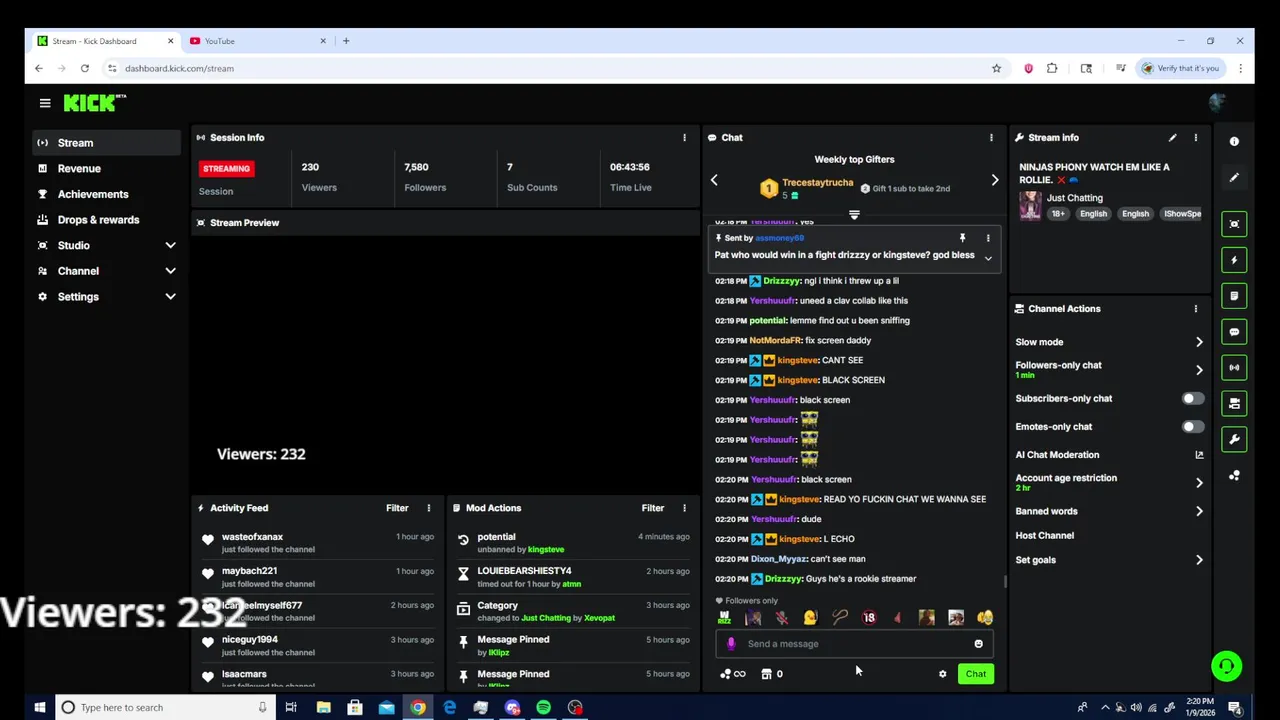Show previous top gifter with left arrow

point(714,180)
